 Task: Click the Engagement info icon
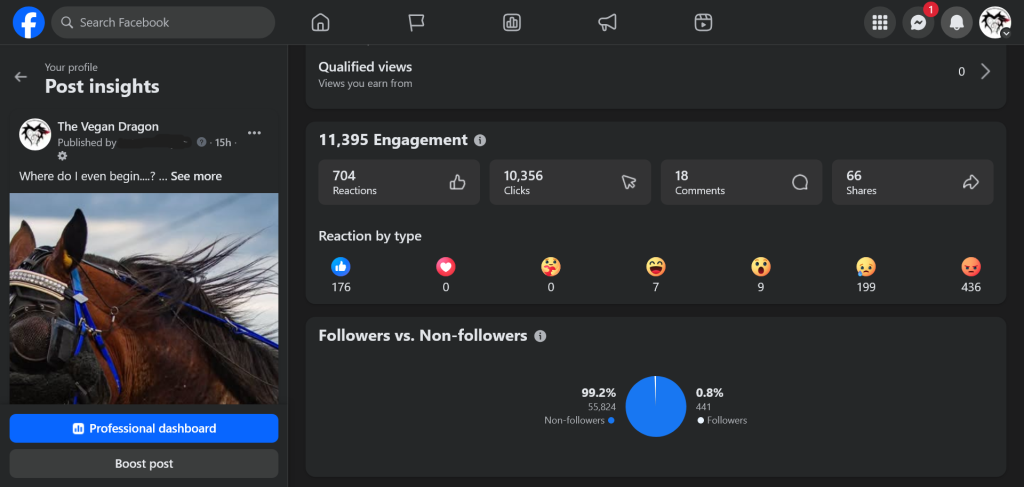click(480, 140)
